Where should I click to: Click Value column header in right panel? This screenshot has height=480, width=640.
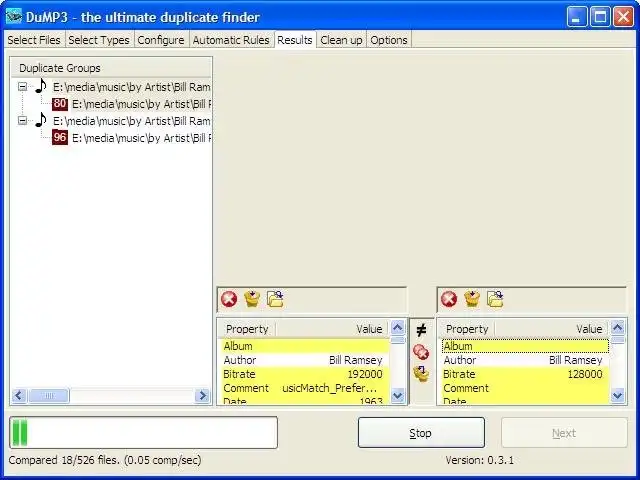pyautogui.click(x=552, y=329)
